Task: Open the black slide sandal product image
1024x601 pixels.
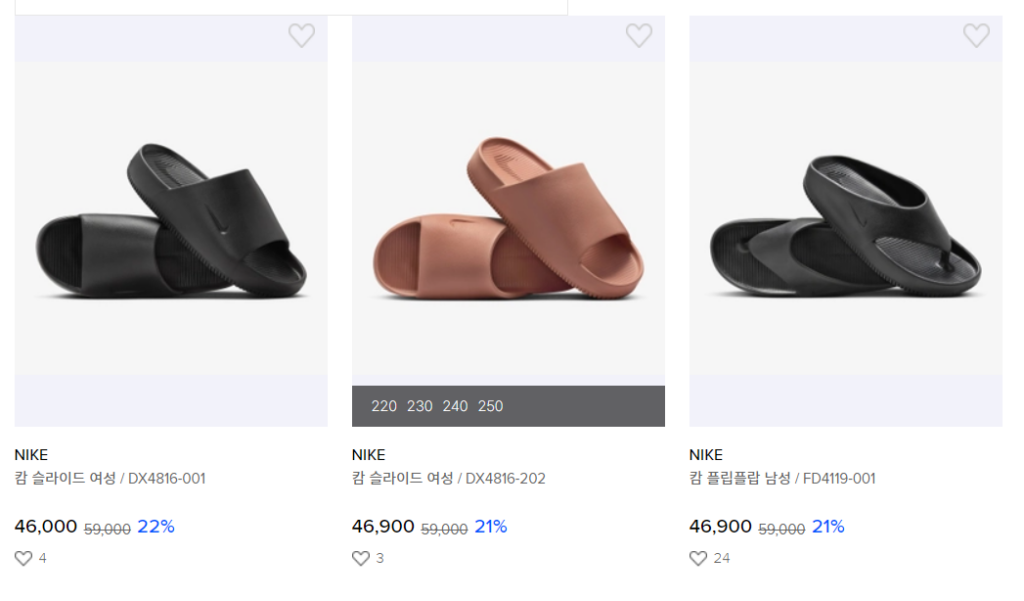Action: point(171,220)
